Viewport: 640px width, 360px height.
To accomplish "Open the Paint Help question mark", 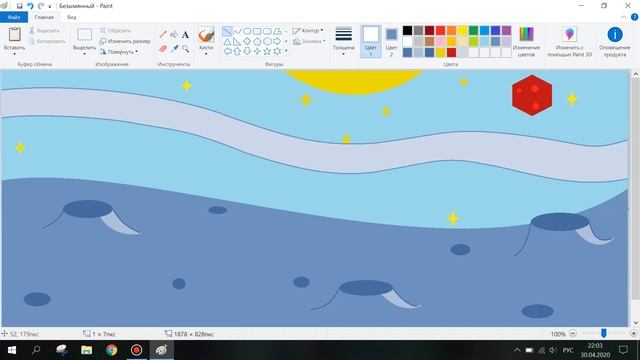I will coord(634,17).
